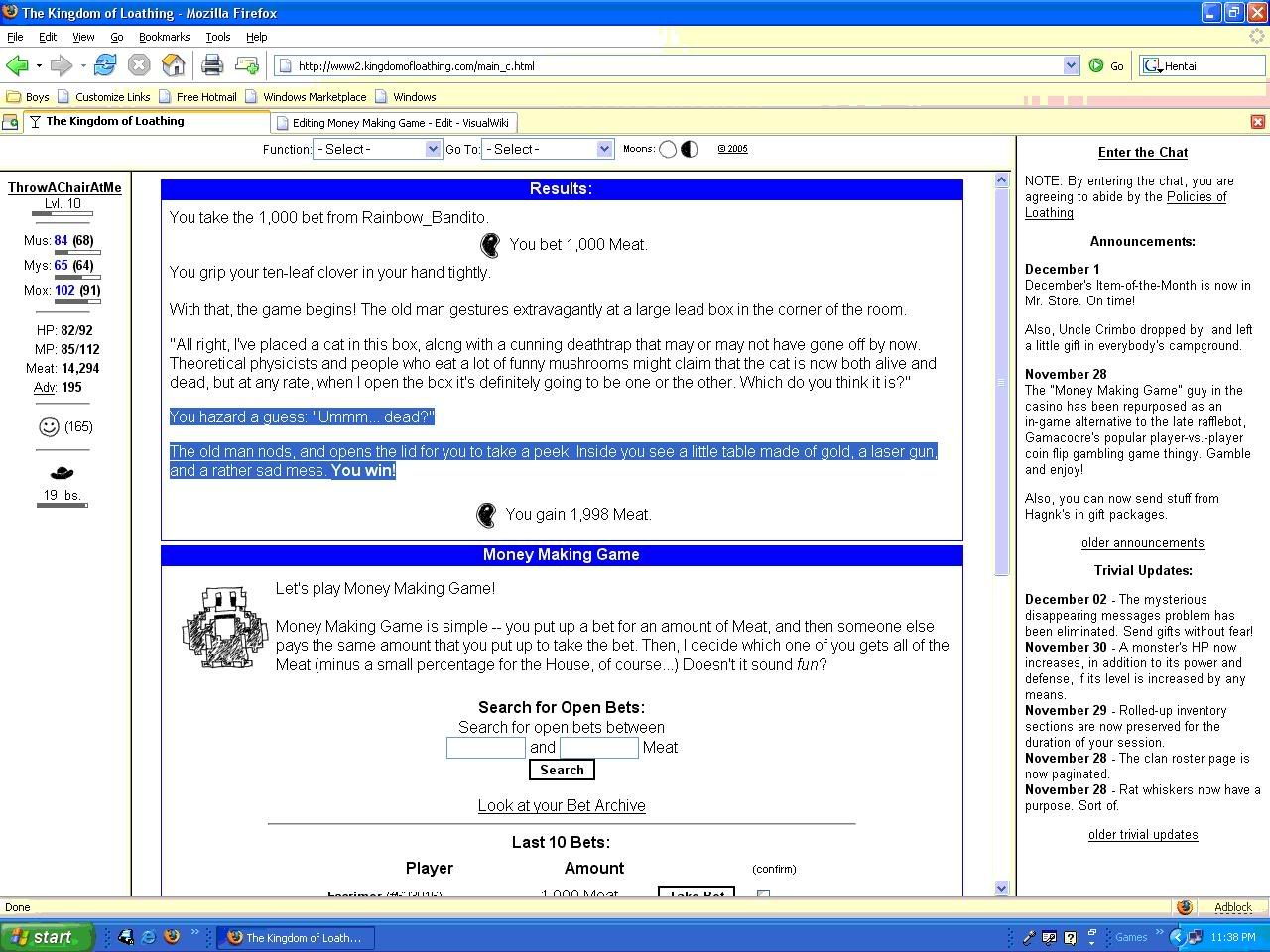Click the send-link icon with green plus
The width and height of the screenshot is (1270, 952).
[x=247, y=66]
